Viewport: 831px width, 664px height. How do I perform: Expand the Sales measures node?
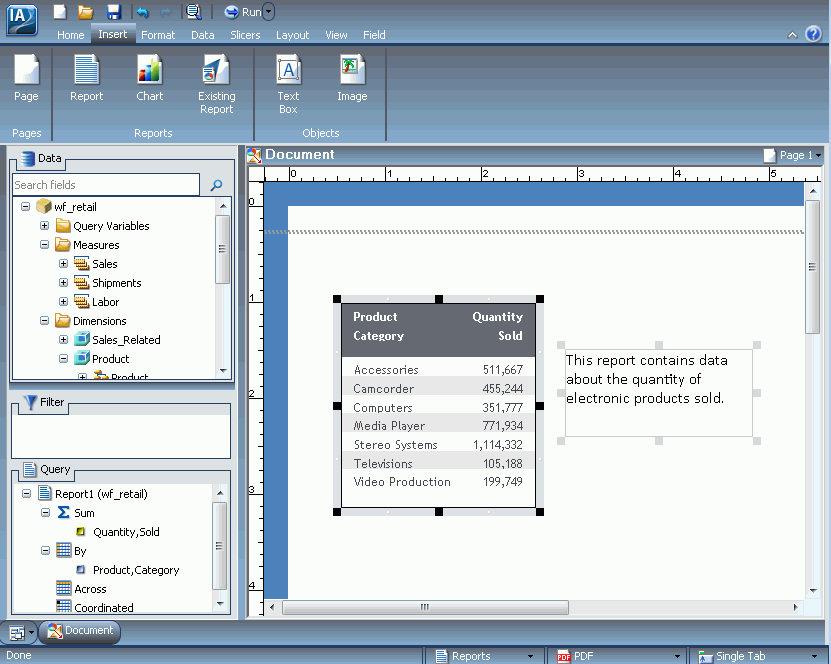click(64, 263)
